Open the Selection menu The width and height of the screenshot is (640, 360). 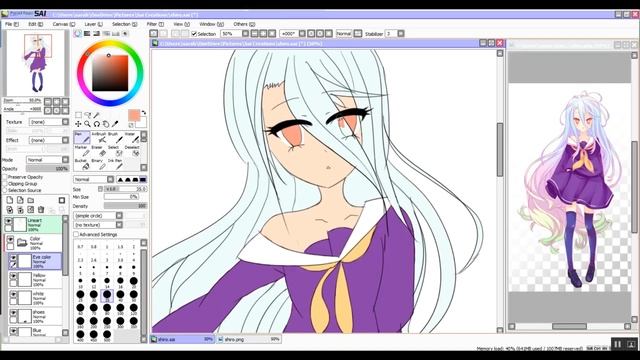124,24
